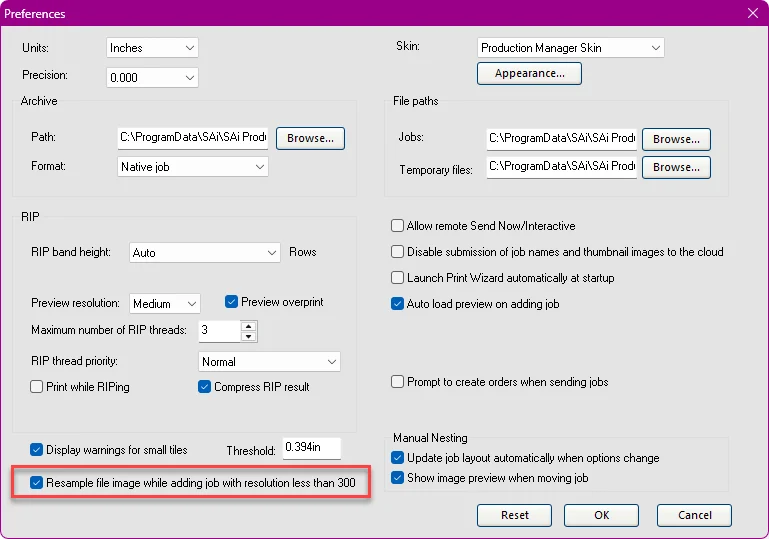Click the Temporary files path field

click(x=562, y=167)
